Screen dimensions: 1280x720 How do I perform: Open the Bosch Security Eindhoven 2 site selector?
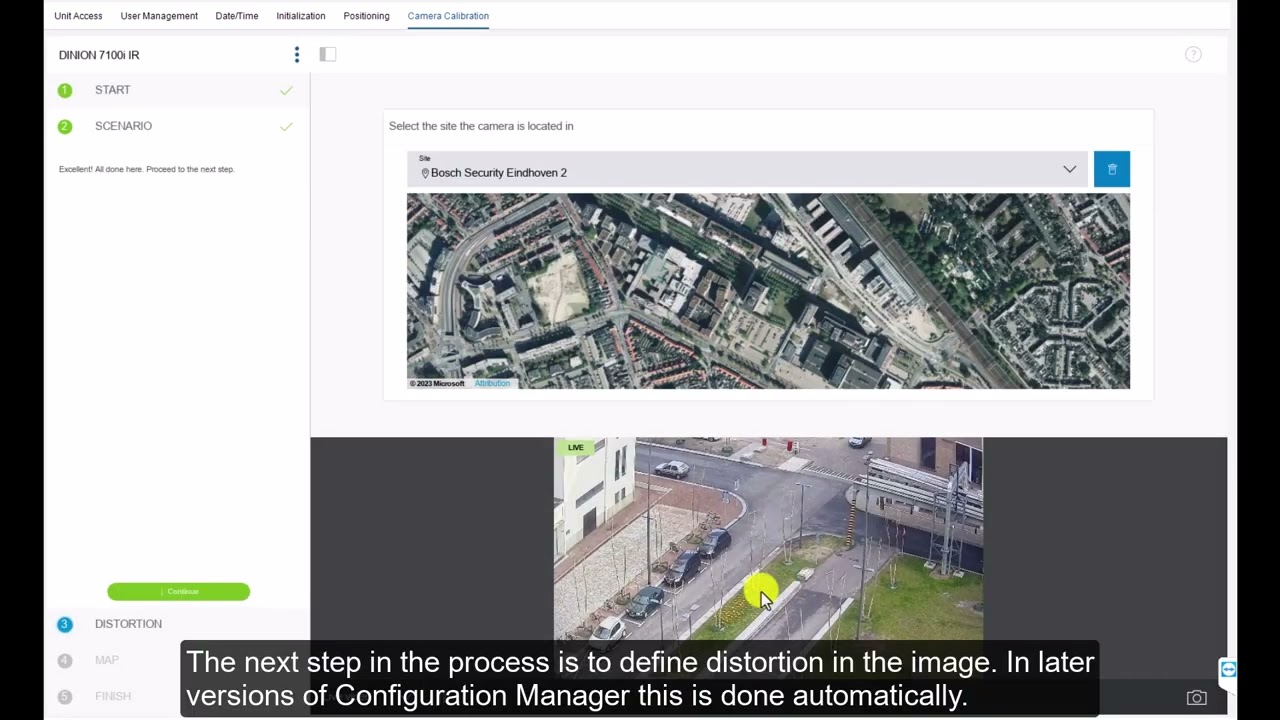point(748,169)
